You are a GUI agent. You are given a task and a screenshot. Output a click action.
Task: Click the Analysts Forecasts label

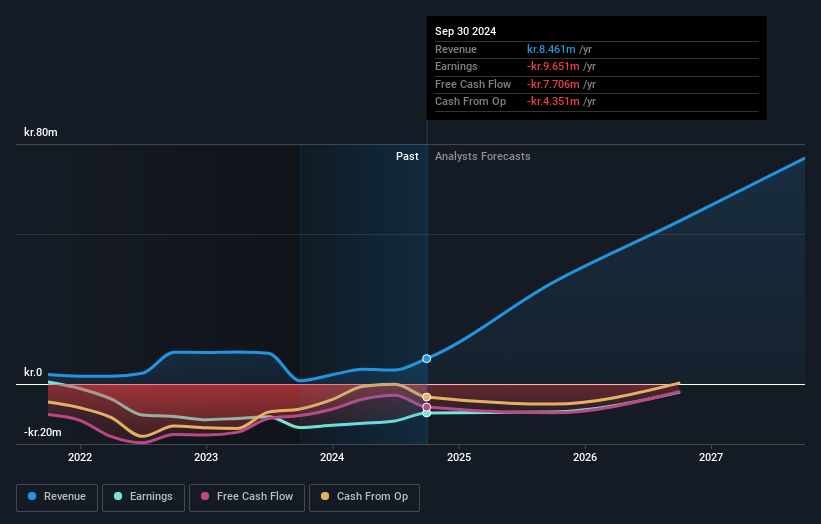[x=482, y=157]
